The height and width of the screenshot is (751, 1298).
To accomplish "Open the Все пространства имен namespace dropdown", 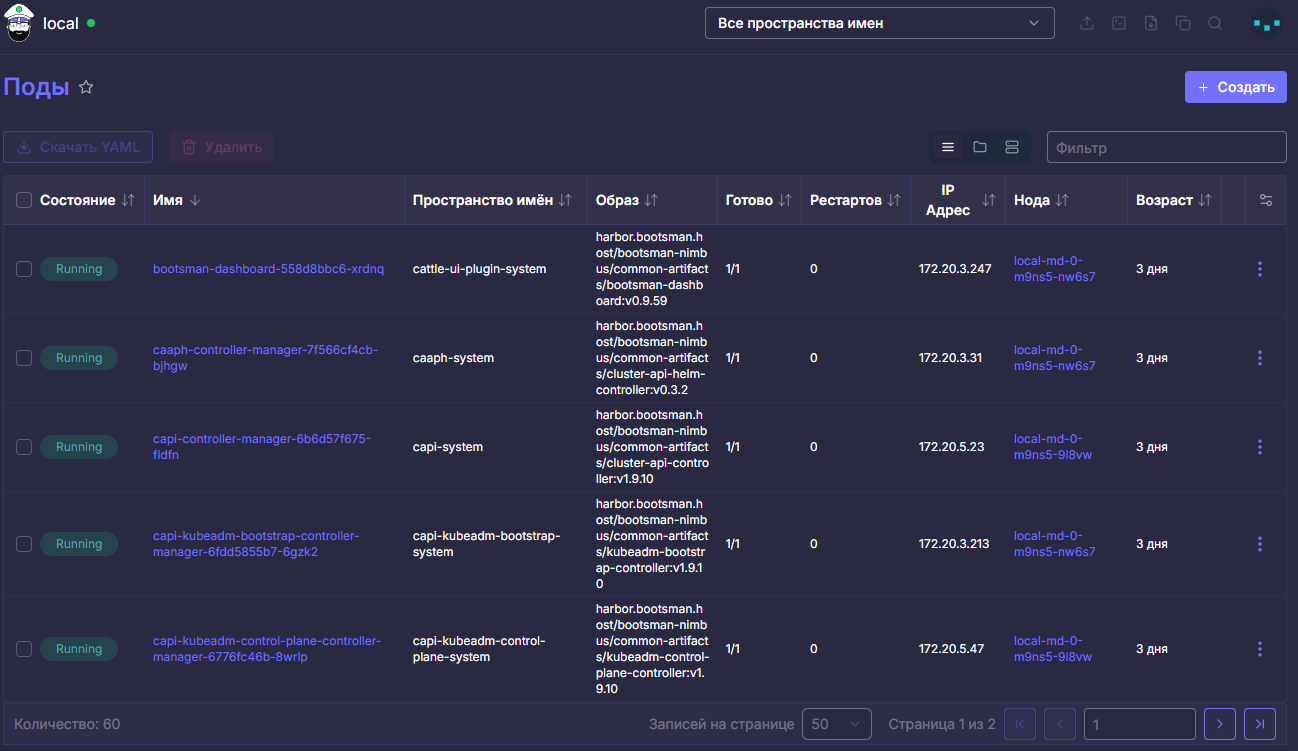I will [x=880, y=23].
